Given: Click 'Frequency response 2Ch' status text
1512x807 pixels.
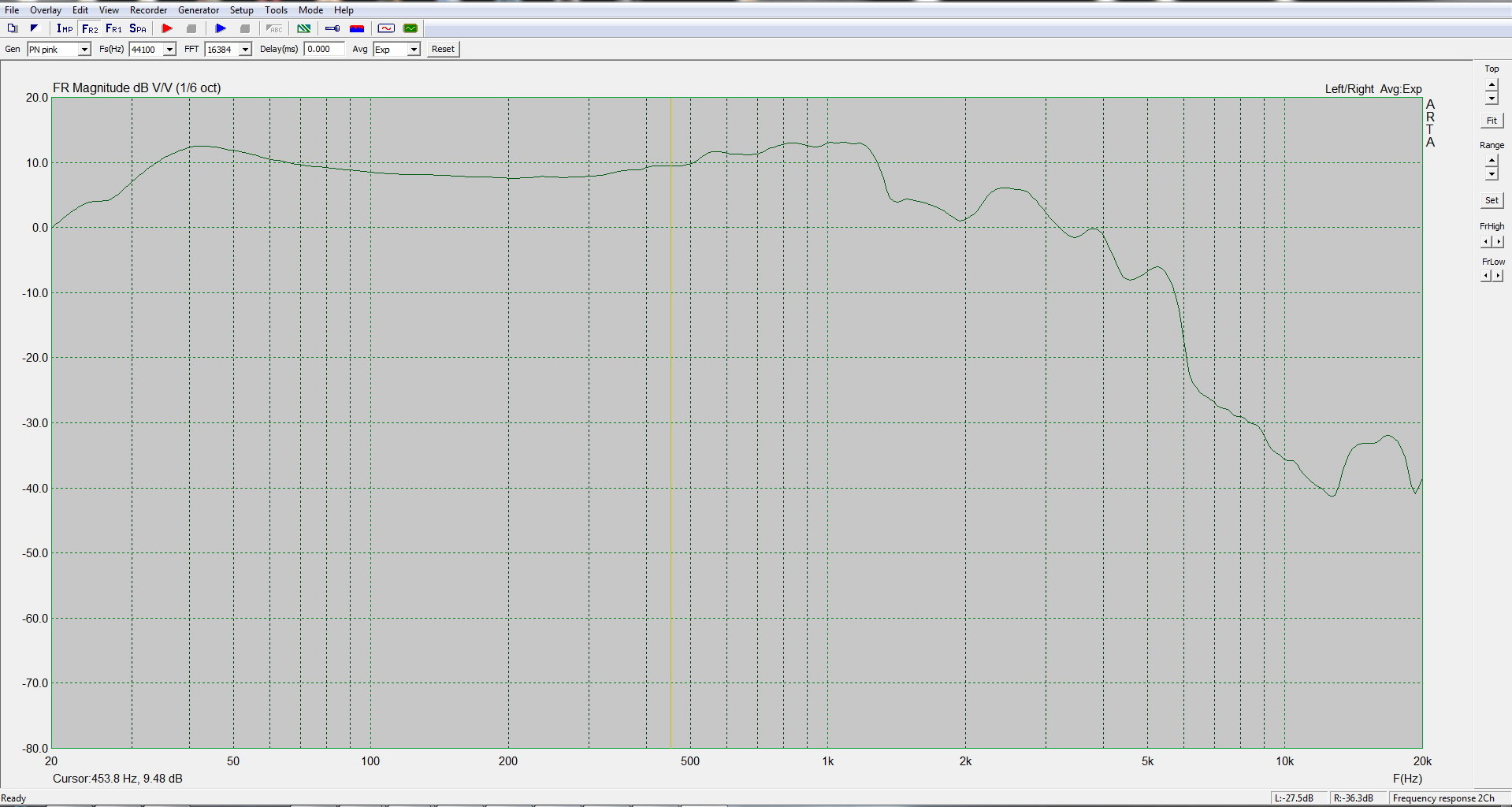Looking at the screenshot, I should tap(1443, 798).
